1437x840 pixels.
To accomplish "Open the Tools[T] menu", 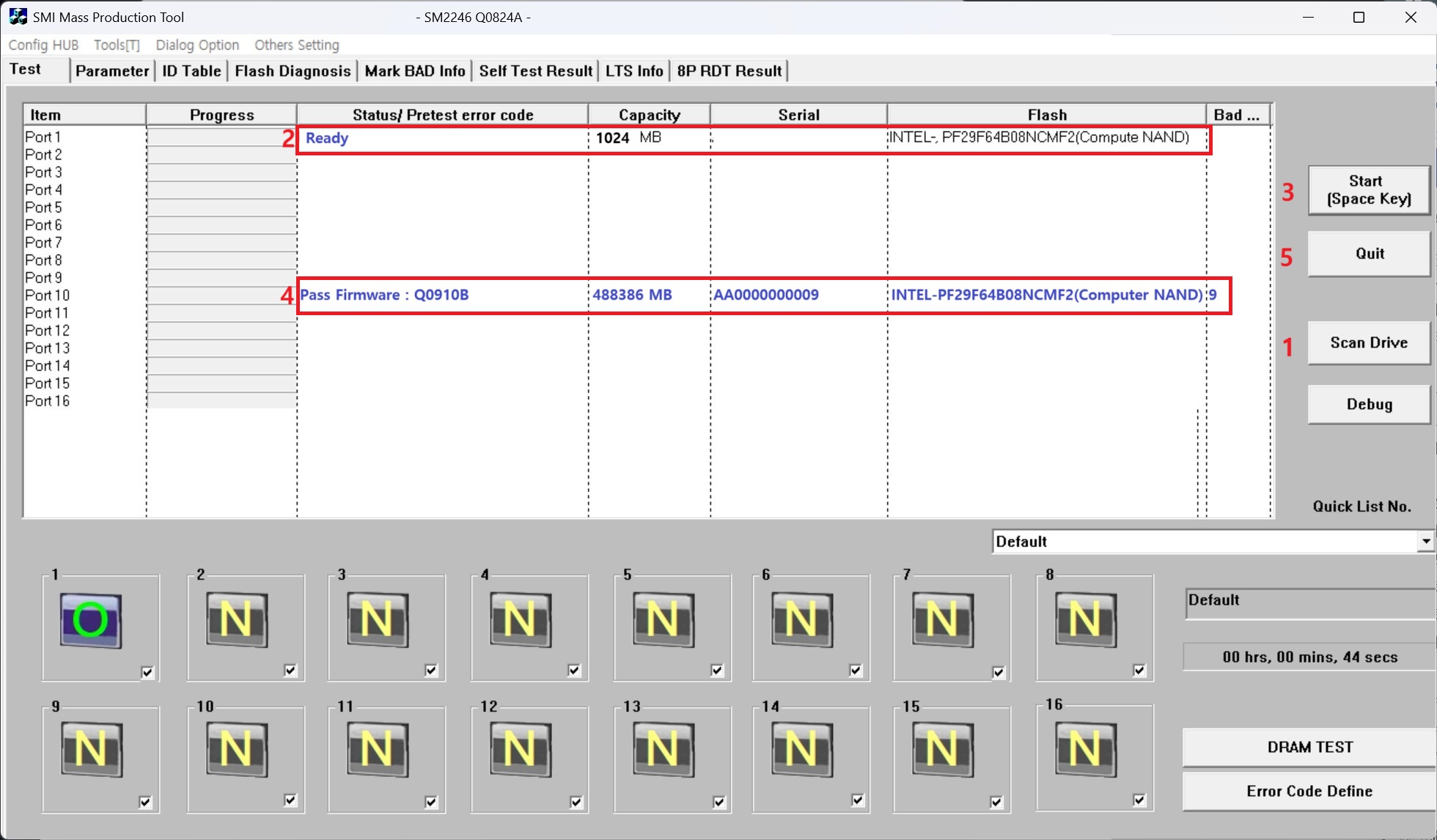I will click(117, 45).
